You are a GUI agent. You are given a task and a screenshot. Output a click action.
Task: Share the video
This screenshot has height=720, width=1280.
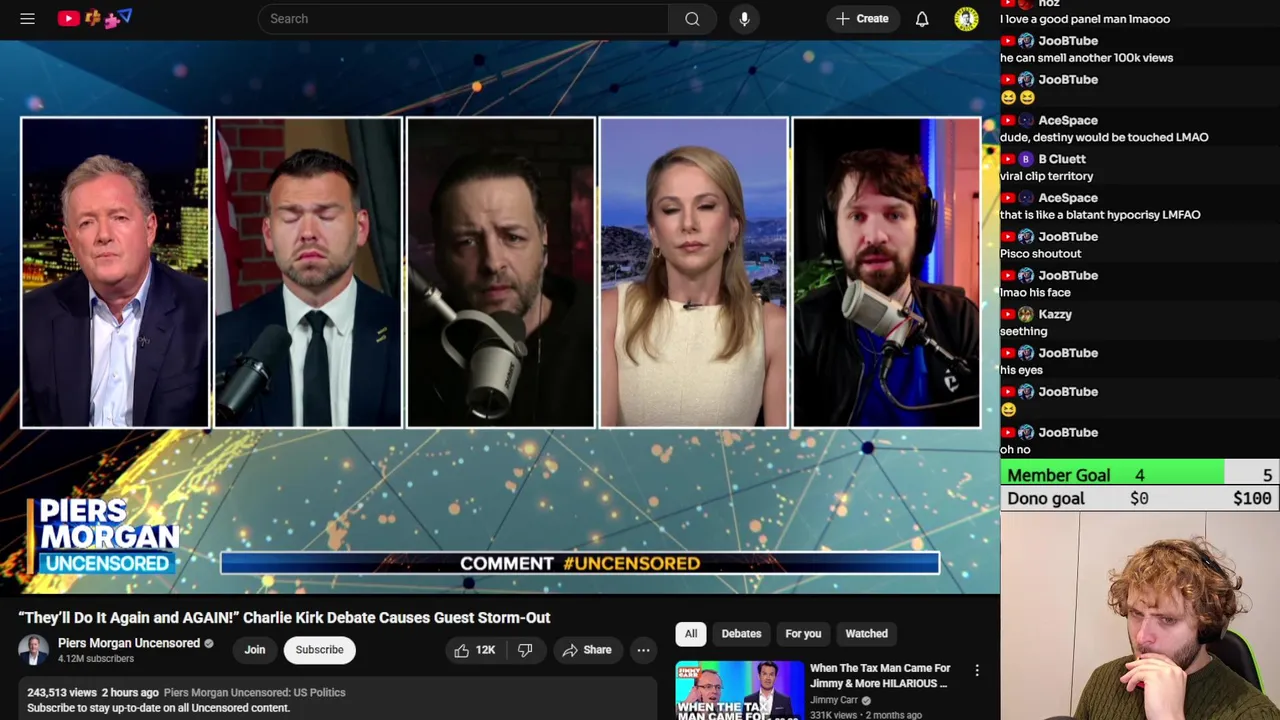(x=586, y=650)
